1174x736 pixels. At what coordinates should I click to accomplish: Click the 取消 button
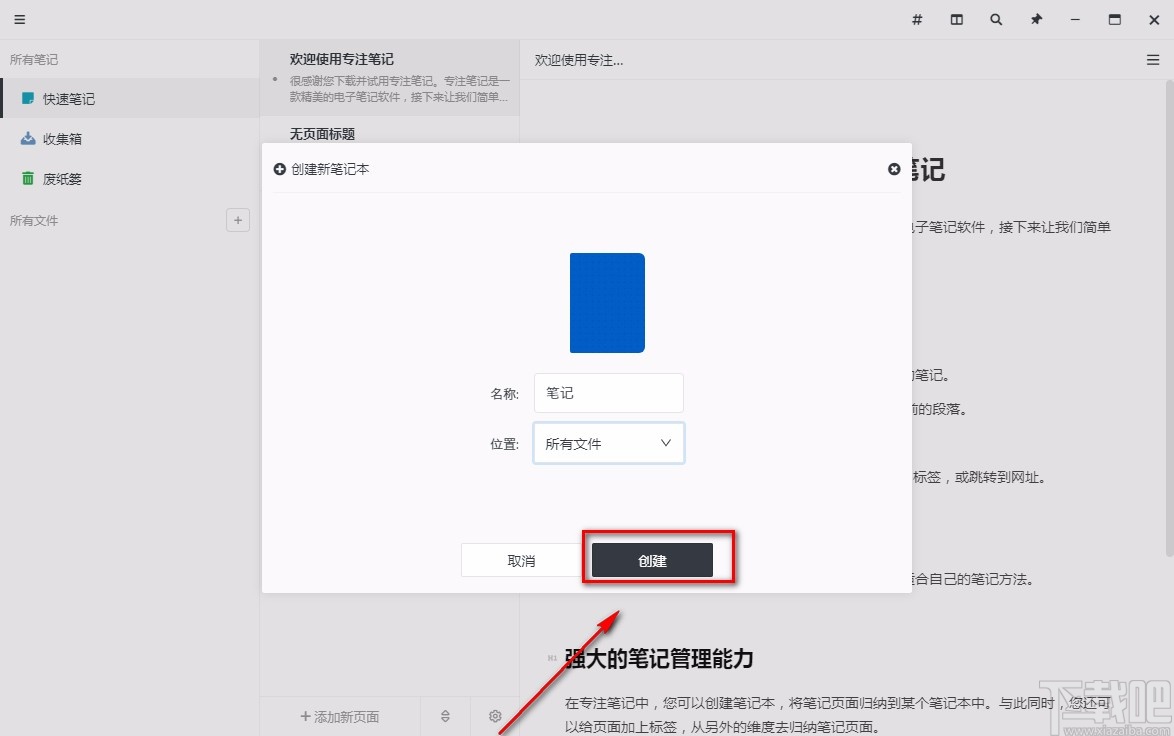(521, 560)
